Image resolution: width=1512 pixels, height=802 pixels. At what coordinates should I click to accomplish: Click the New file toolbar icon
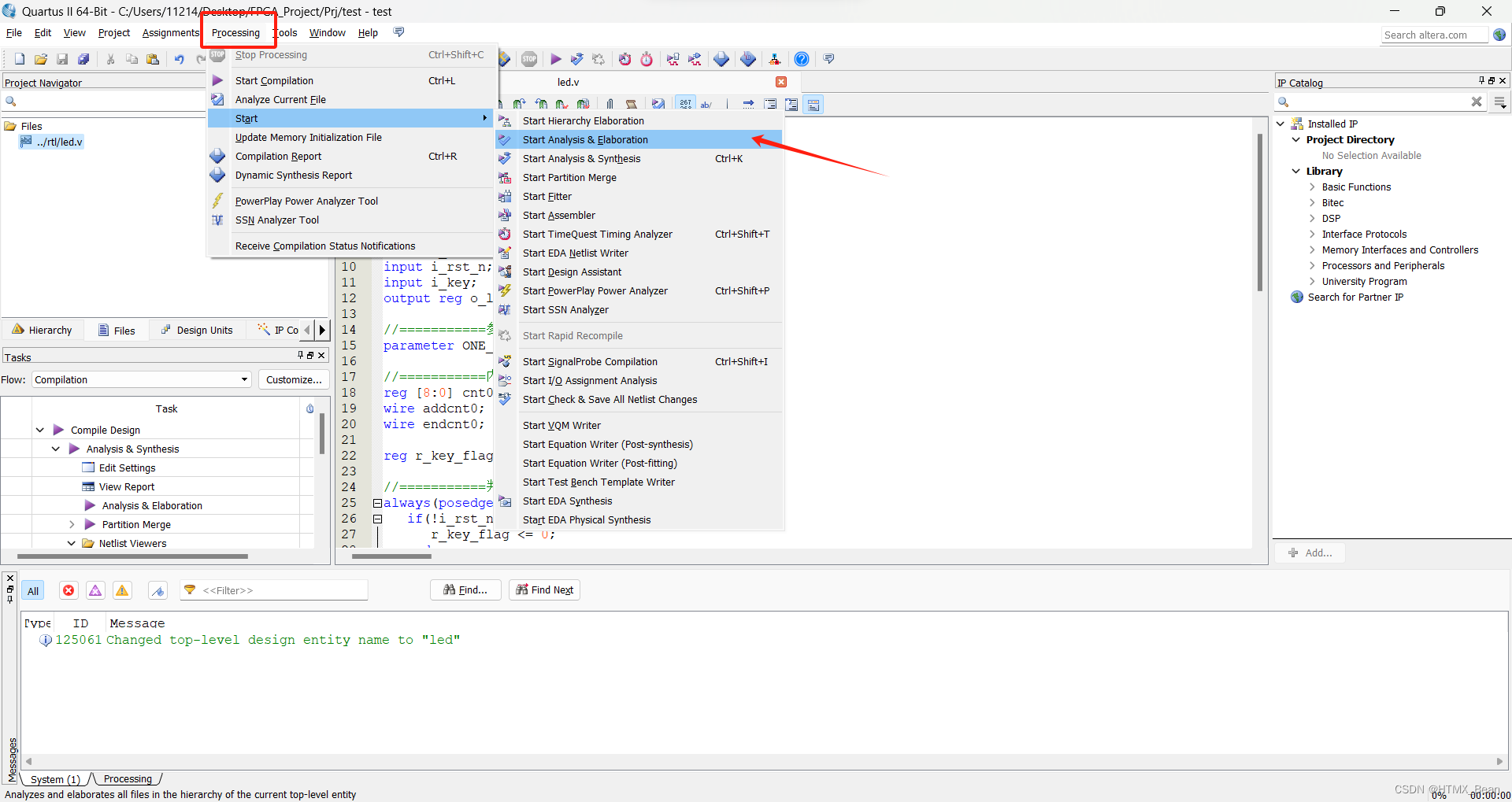pyautogui.click(x=20, y=59)
